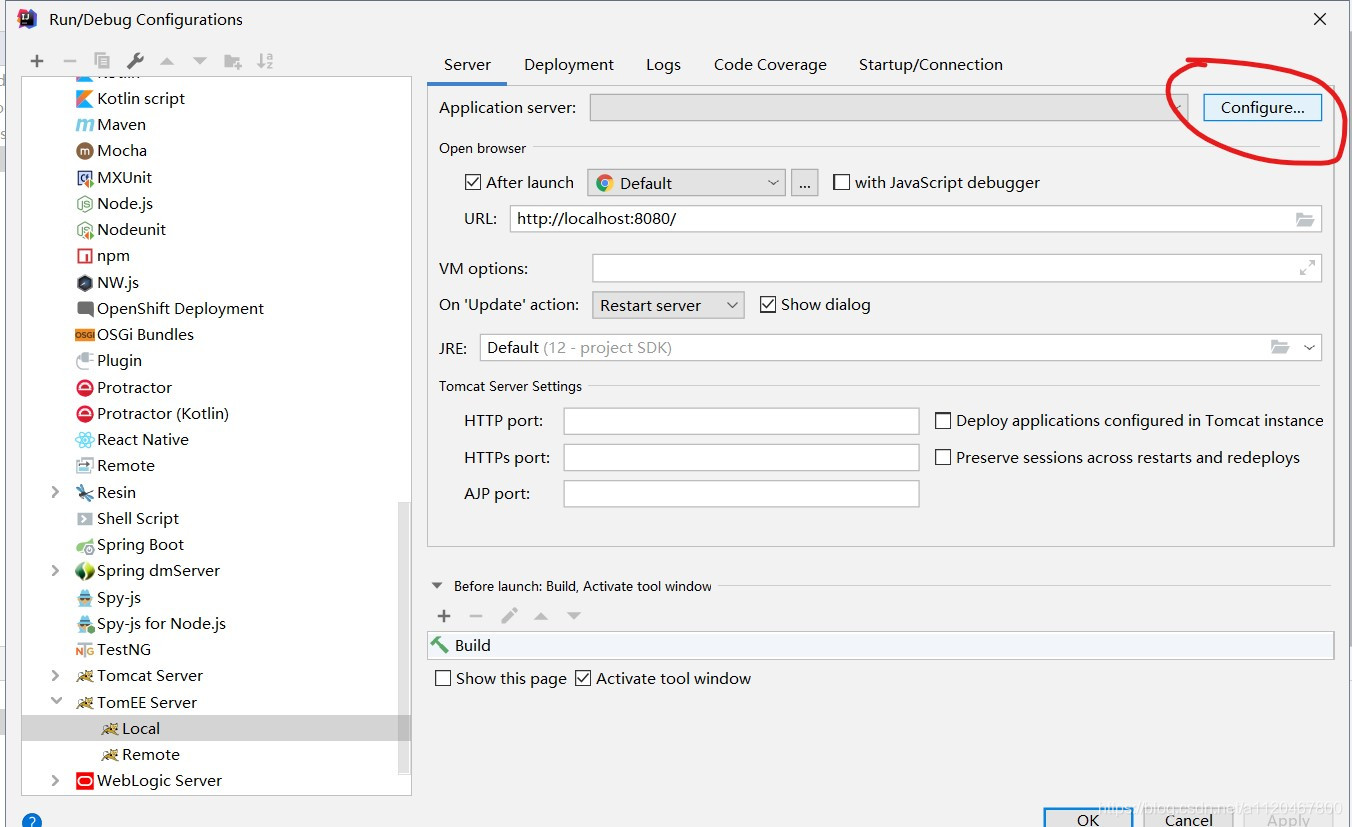Select React Native configuration type

point(142,439)
